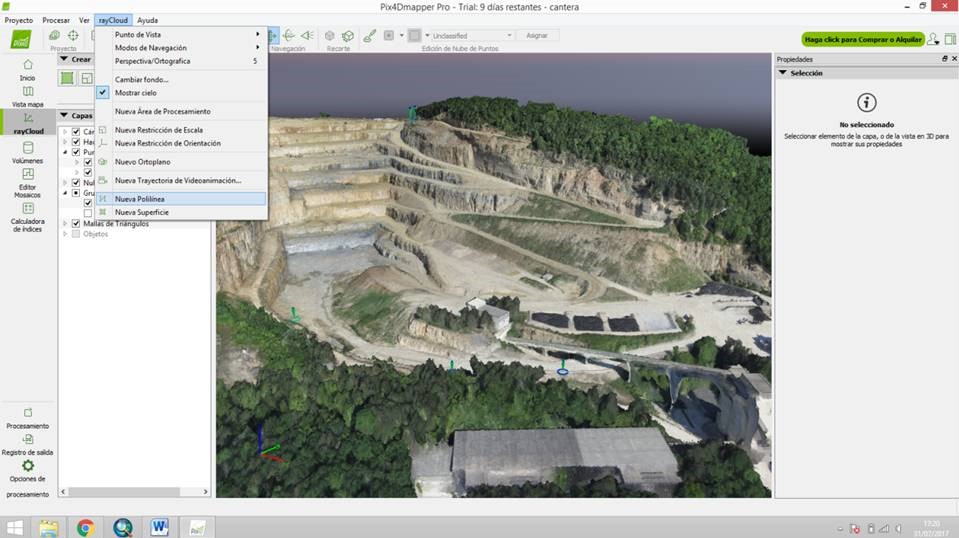
Task: Click the first Recorte toolbar icon
Action: 330,35
